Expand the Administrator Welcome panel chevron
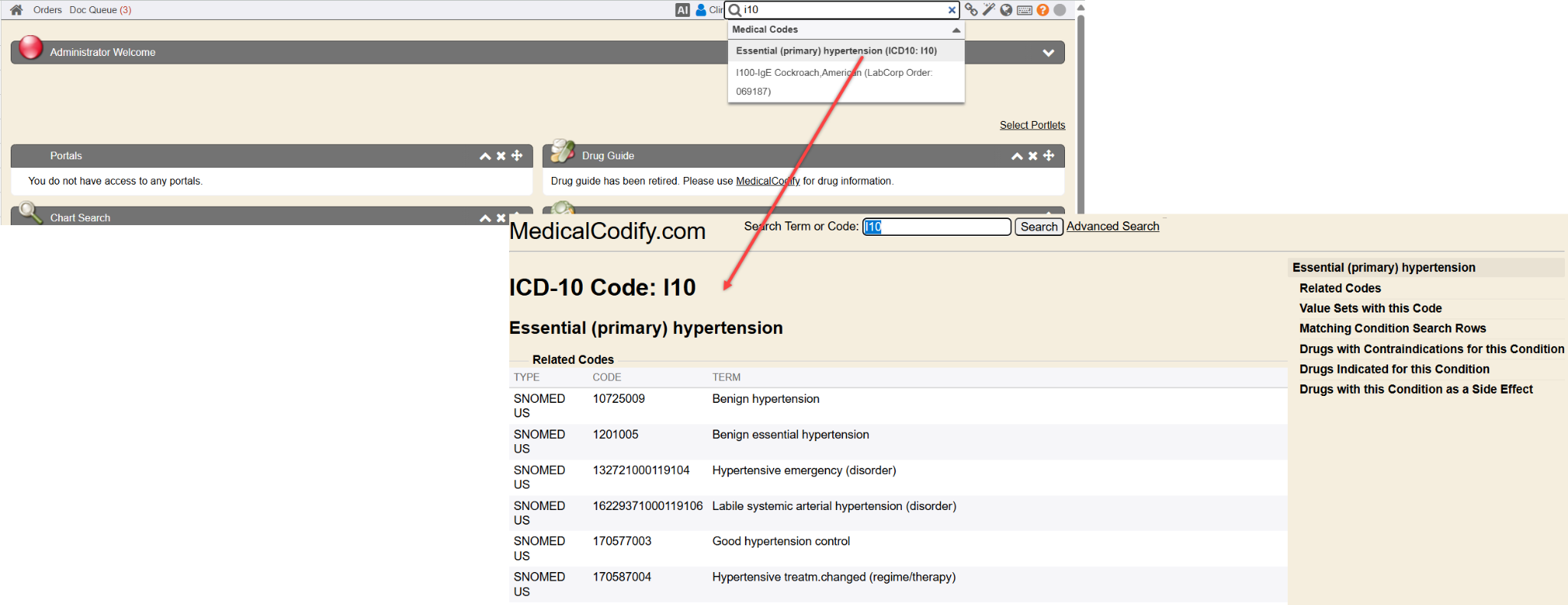Image resolution: width=1568 pixels, height=605 pixels. pos(1048,53)
